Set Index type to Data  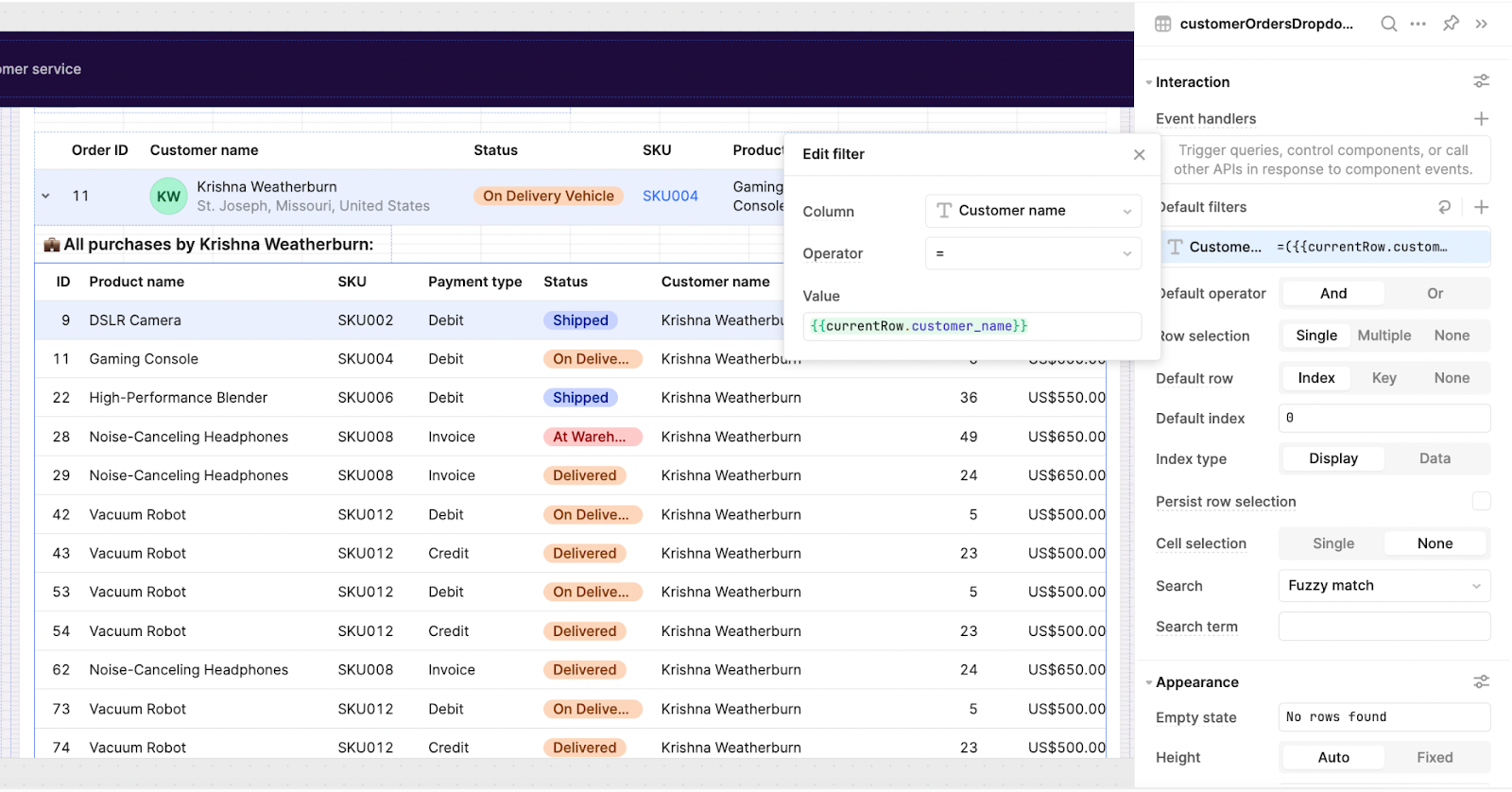click(1435, 458)
